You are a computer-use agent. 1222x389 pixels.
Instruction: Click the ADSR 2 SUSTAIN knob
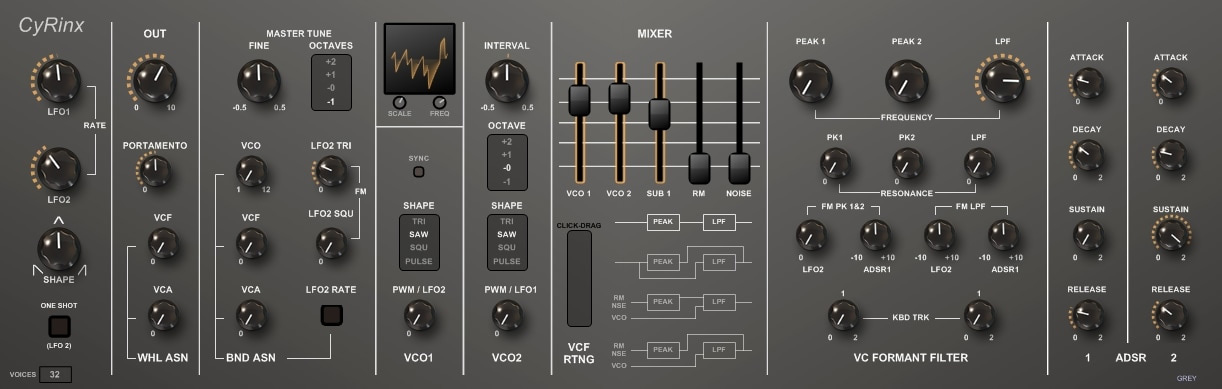(x=1170, y=235)
